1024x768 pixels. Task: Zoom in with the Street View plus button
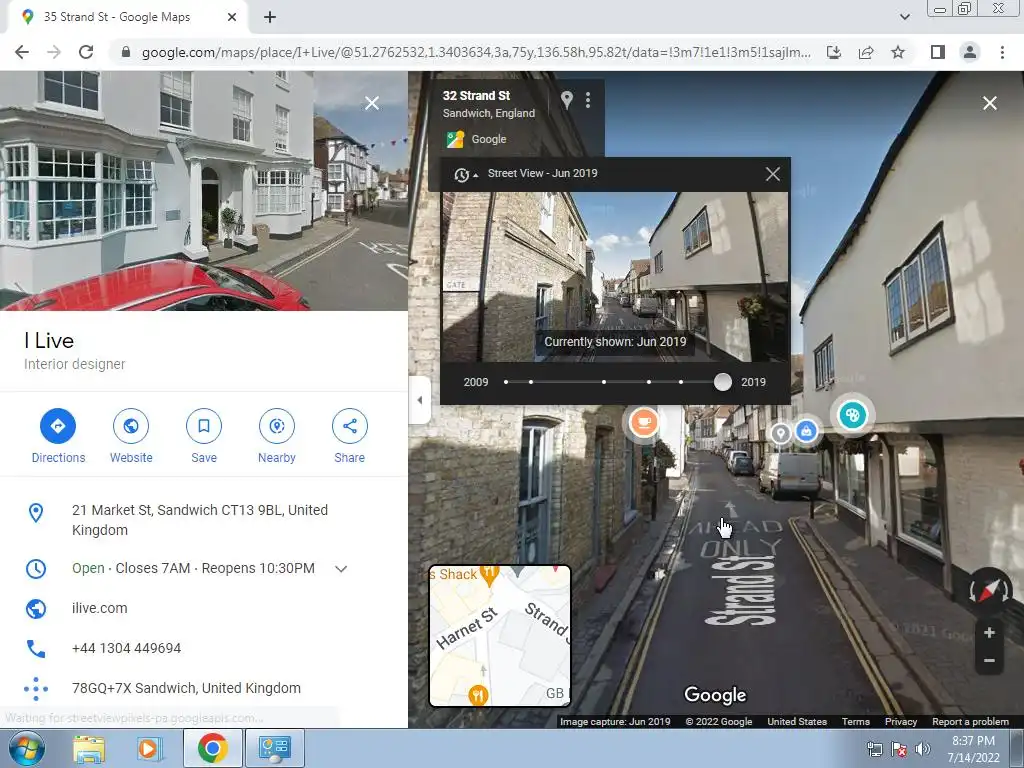click(x=989, y=633)
